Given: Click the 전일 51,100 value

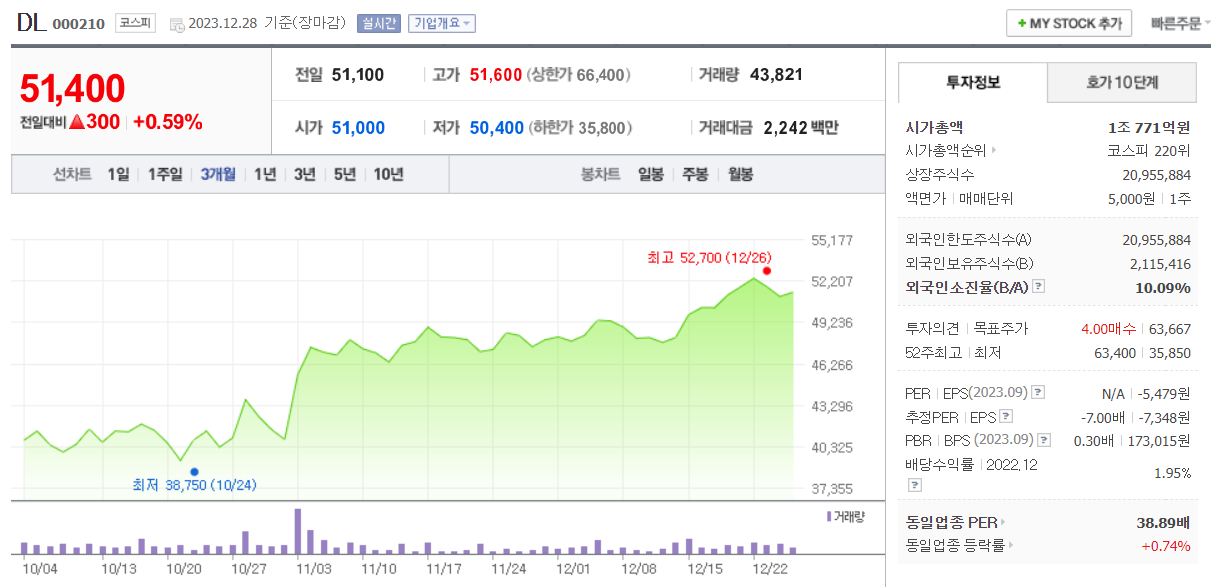Looking at the screenshot, I should tap(358, 74).
